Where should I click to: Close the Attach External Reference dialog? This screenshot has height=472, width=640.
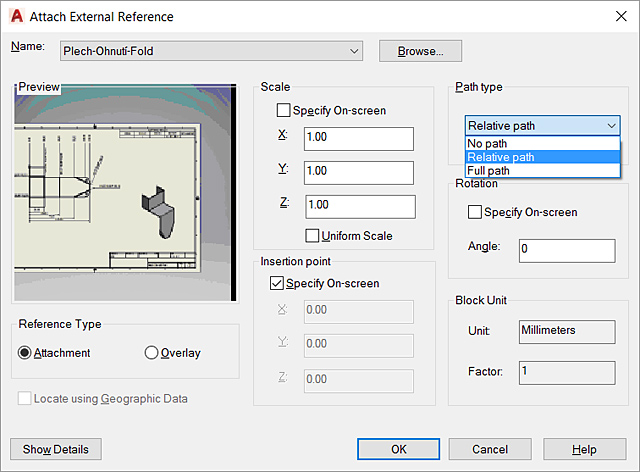621,16
